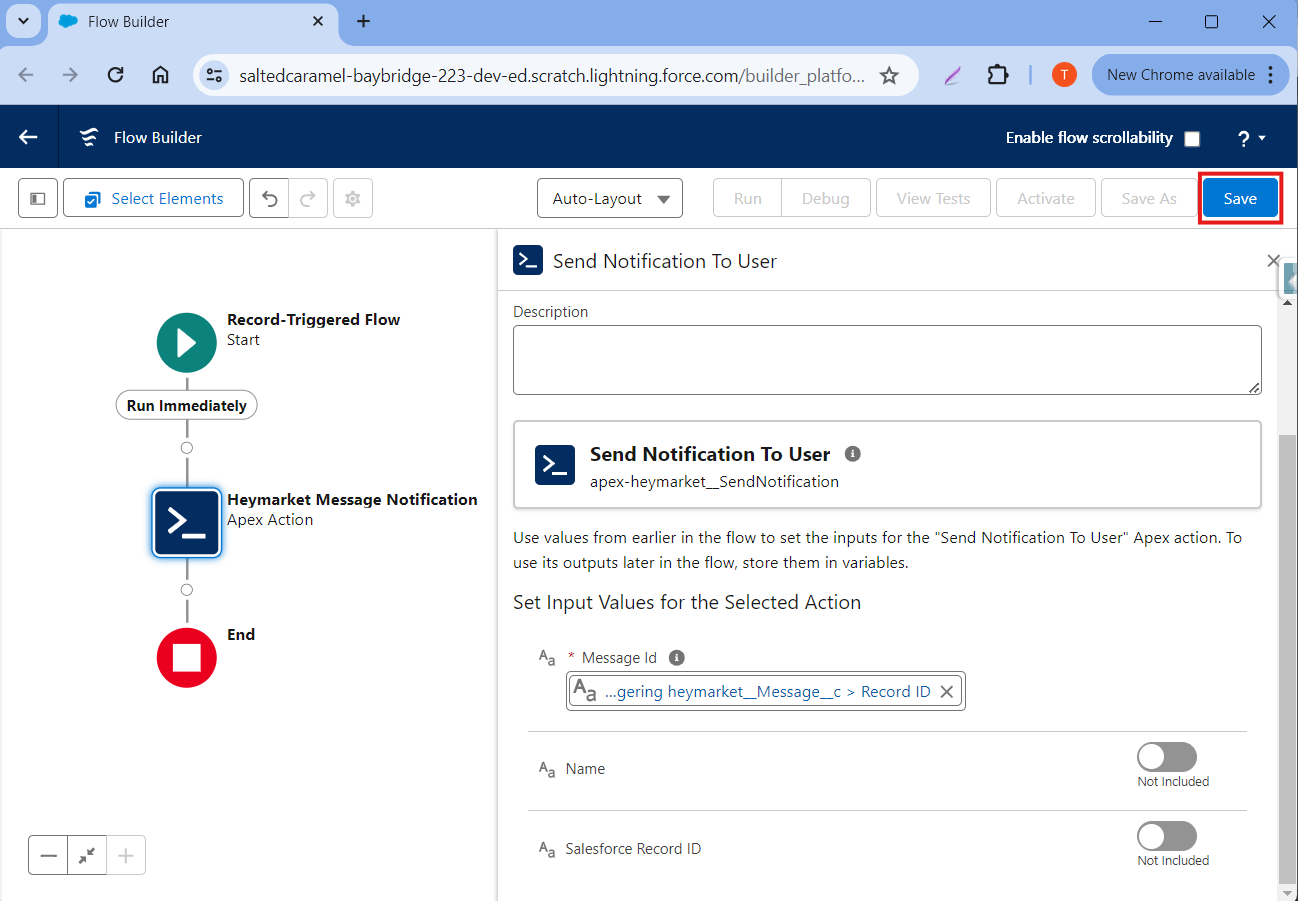The height and width of the screenshot is (901, 1298).
Task: Add element before the End node
Action: click(x=187, y=590)
